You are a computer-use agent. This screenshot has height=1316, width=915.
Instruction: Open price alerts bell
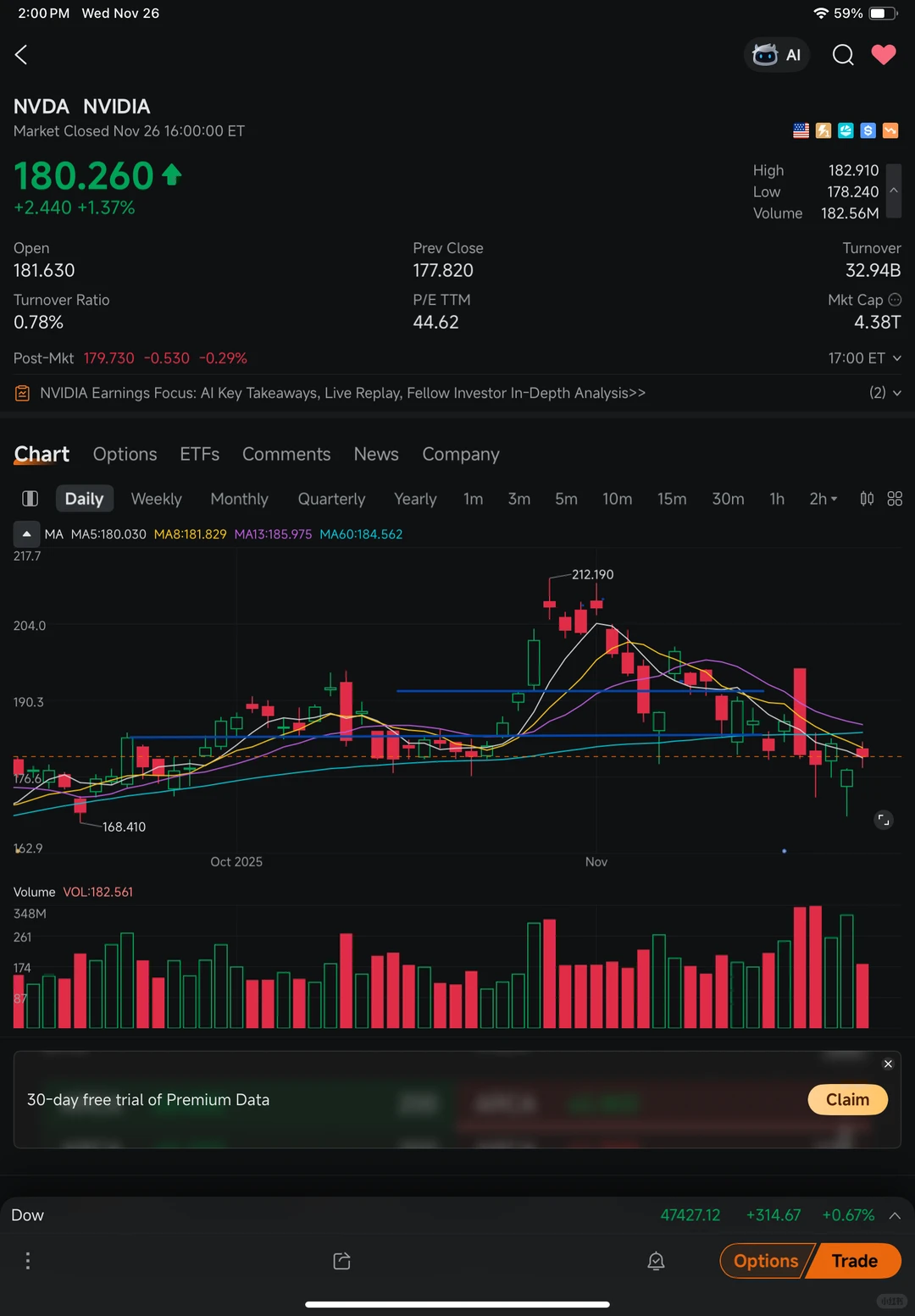(x=656, y=1260)
